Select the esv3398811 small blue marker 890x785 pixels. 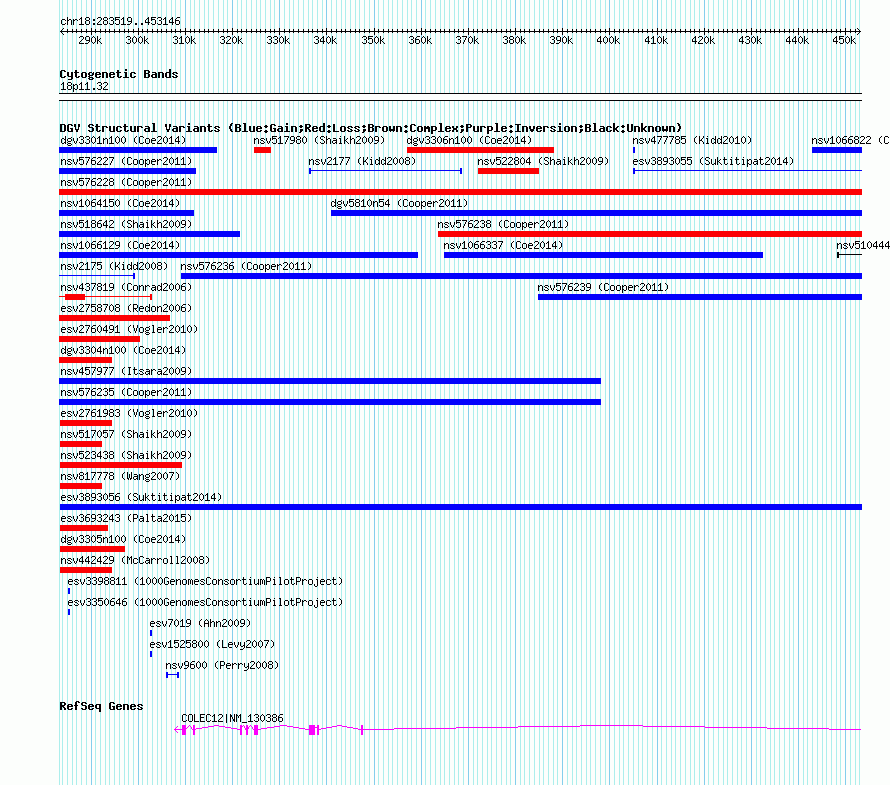[x=69, y=591]
